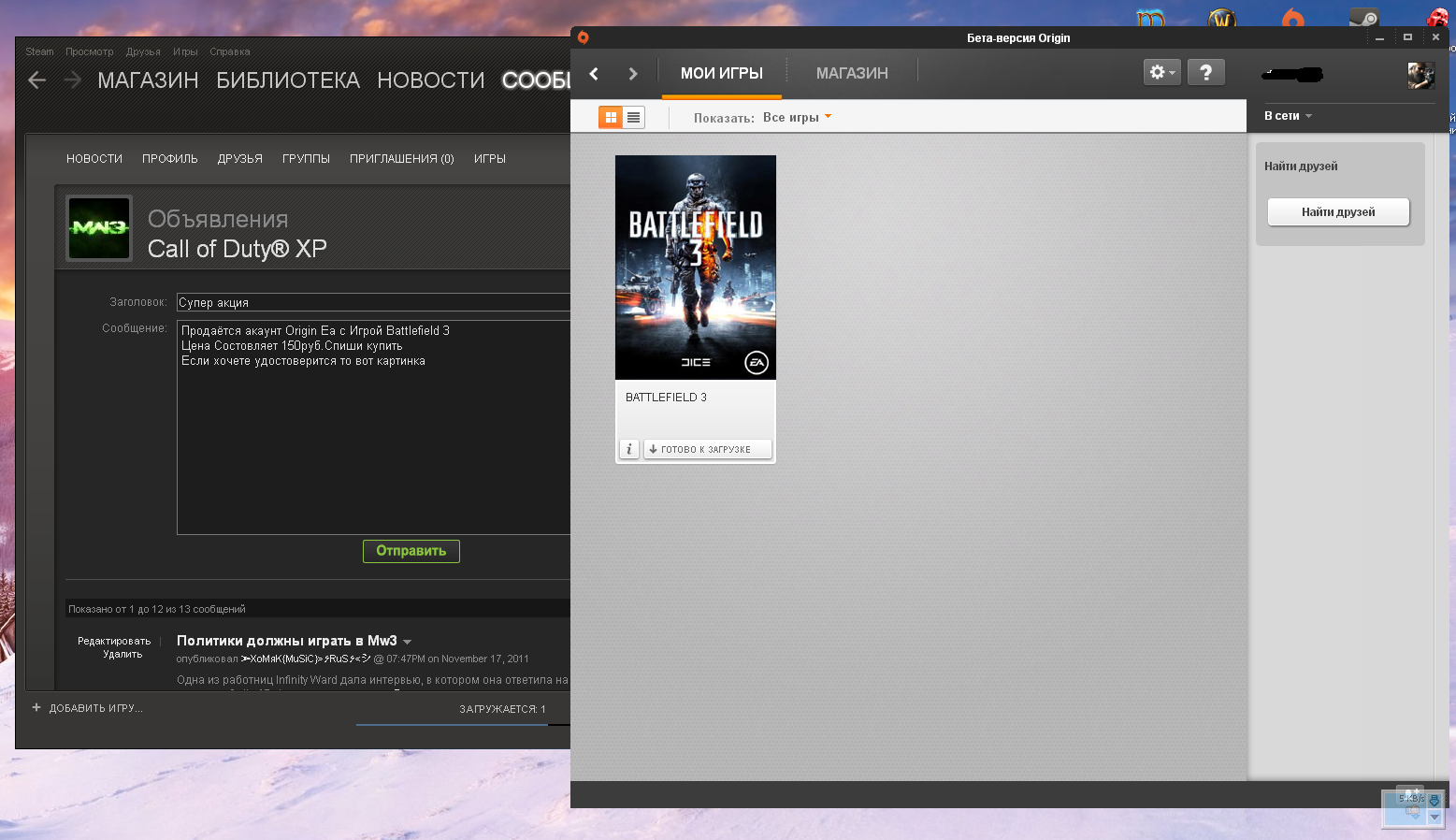
Task: Open the 'МАГАЗИН' tab in Origin
Action: point(852,73)
